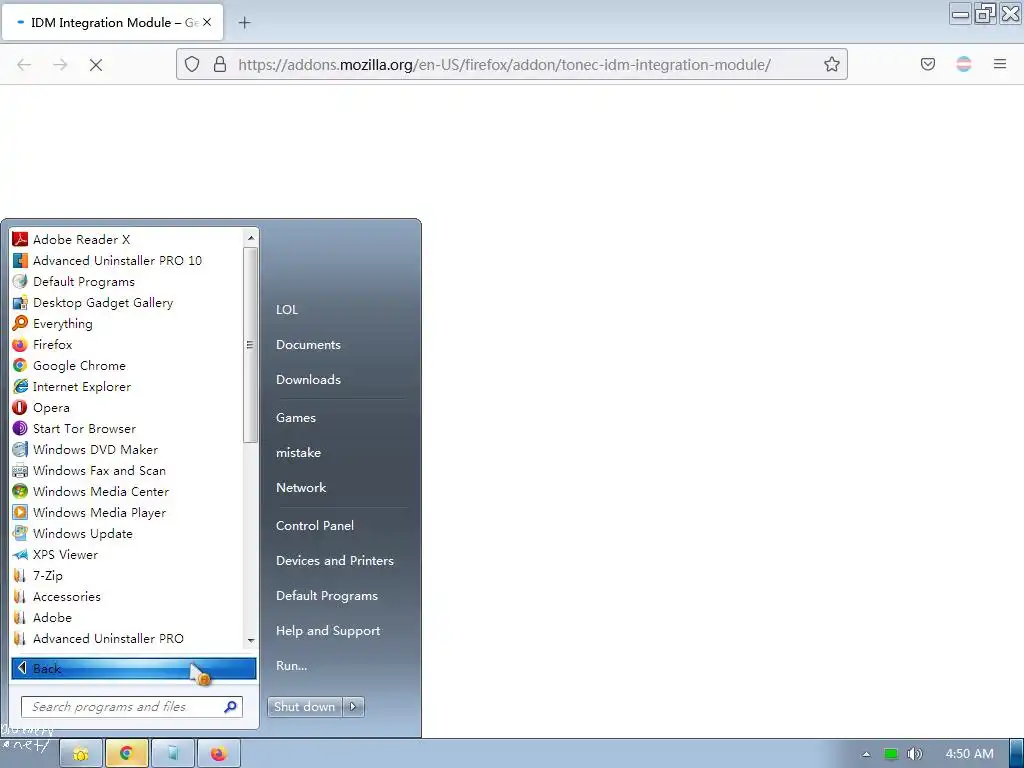Open Downloads from the Start menu
Viewport: 1024px width, 768px height.
(308, 379)
